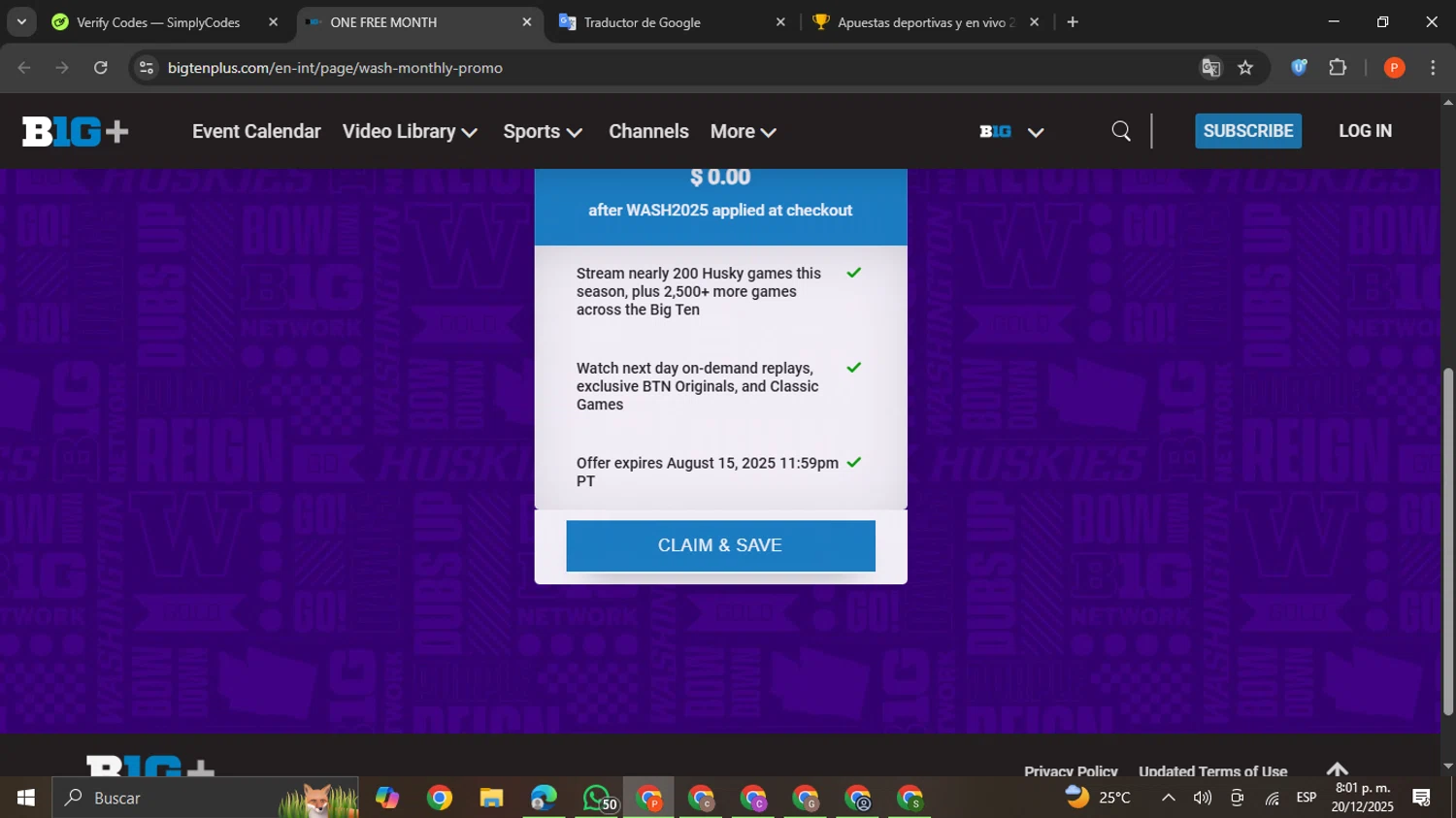The height and width of the screenshot is (818, 1456).
Task: Switch to the Verify Codes — SimplyCodes tab
Action: point(158,22)
